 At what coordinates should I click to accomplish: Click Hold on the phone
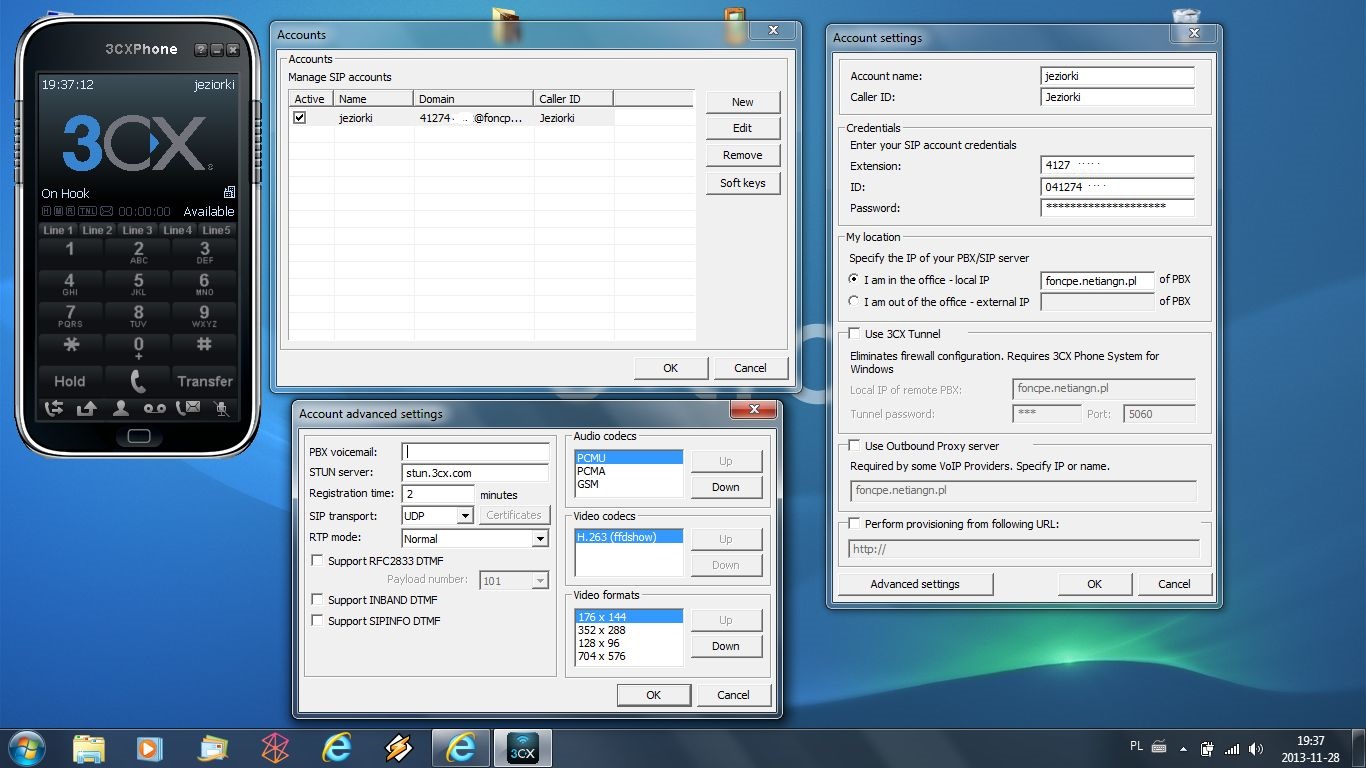pos(70,381)
